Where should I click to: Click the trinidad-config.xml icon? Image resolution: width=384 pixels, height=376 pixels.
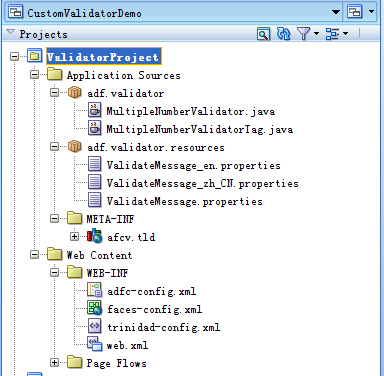click(95, 326)
